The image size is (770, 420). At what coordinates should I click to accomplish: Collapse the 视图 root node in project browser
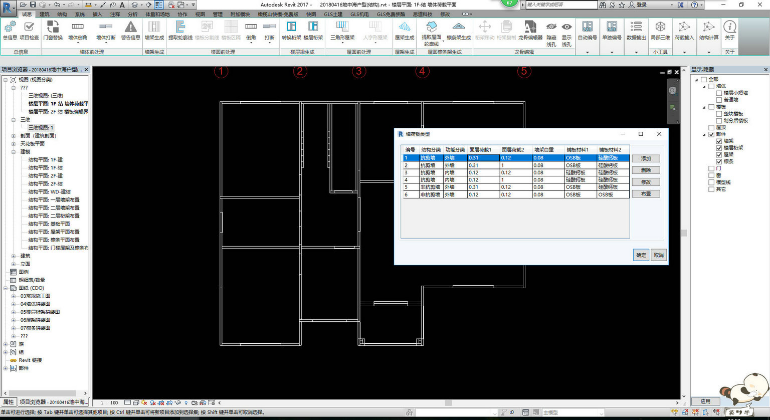(x=5, y=80)
